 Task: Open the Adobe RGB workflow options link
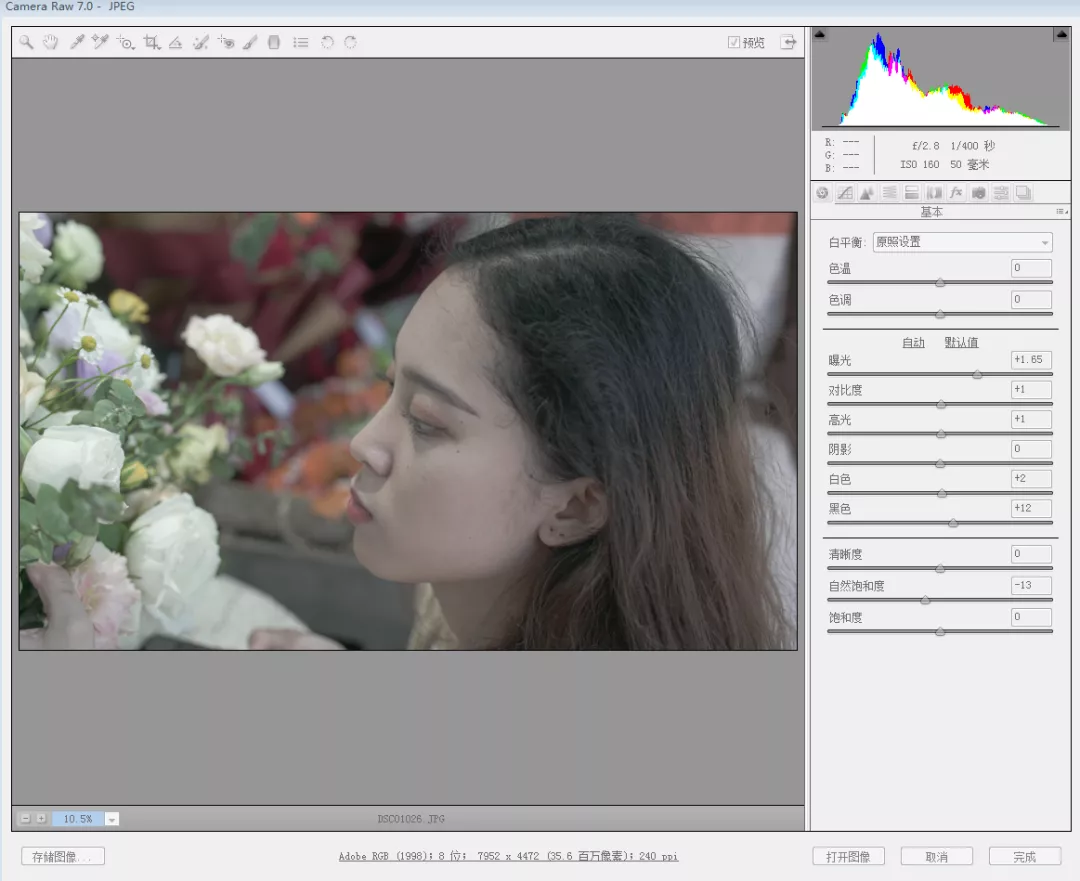[508, 856]
